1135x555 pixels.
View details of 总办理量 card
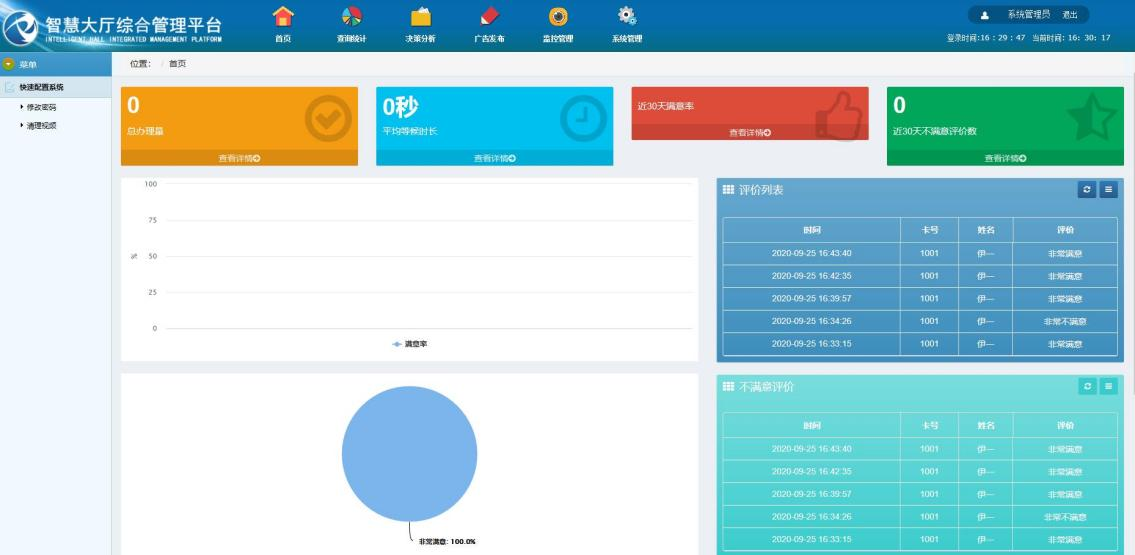click(239, 157)
